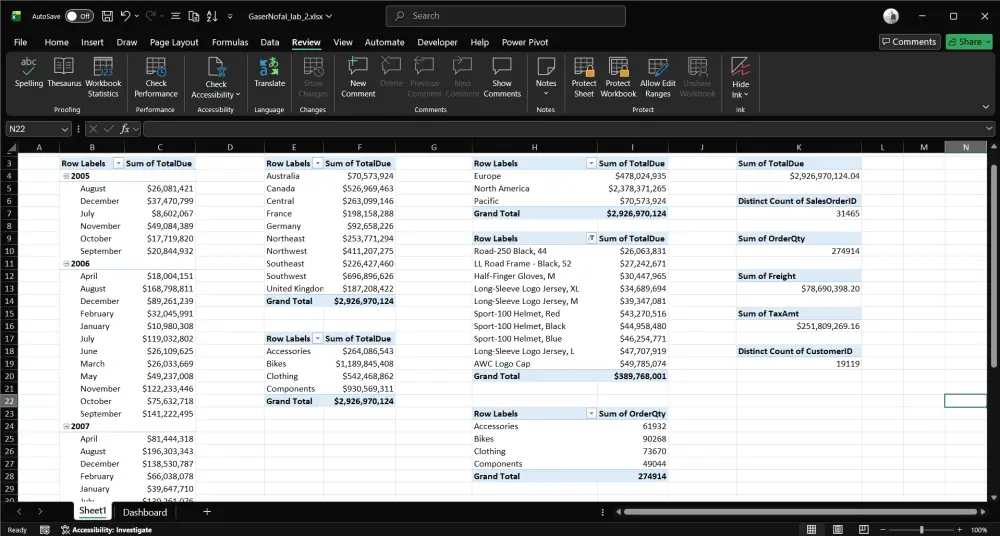Viewport: 1000px width, 536px height.
Task: Open Row Labels filter for Sum of OrderQty table
Action: pos(591,413)
